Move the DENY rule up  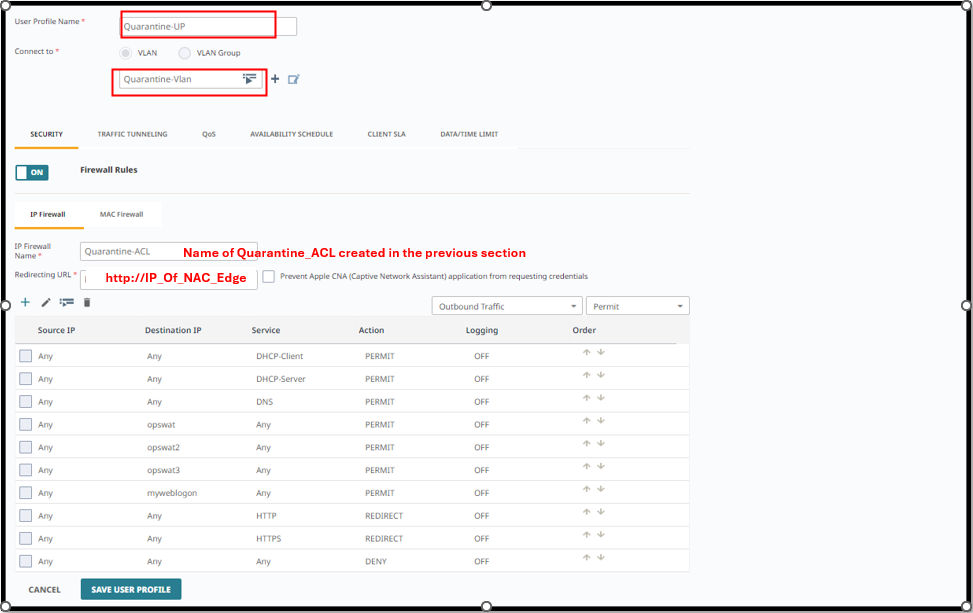point(586,558)
